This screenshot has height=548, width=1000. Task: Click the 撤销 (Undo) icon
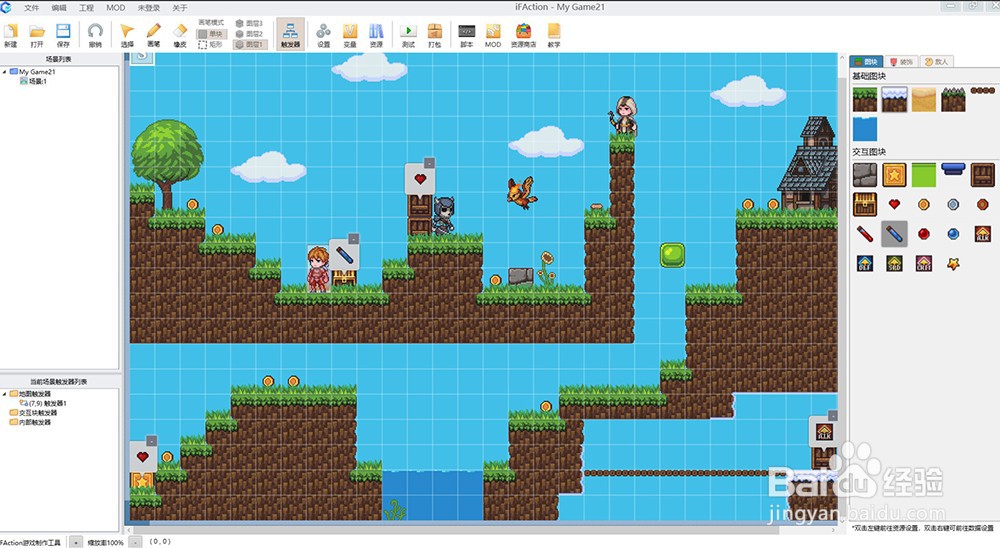point(95,35)
